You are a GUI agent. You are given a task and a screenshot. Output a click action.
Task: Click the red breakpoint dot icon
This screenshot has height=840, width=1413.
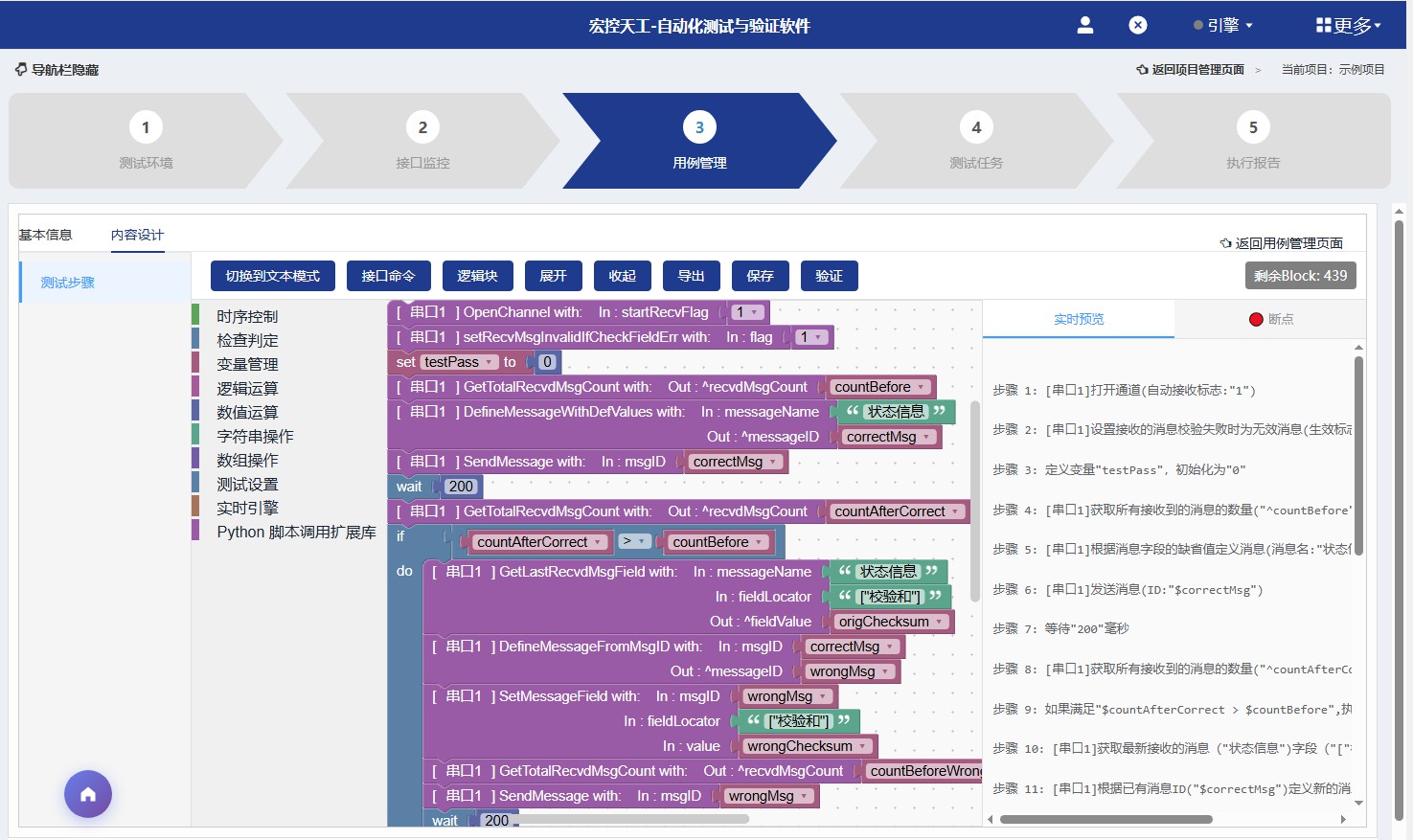click(x=1256, y=319)
